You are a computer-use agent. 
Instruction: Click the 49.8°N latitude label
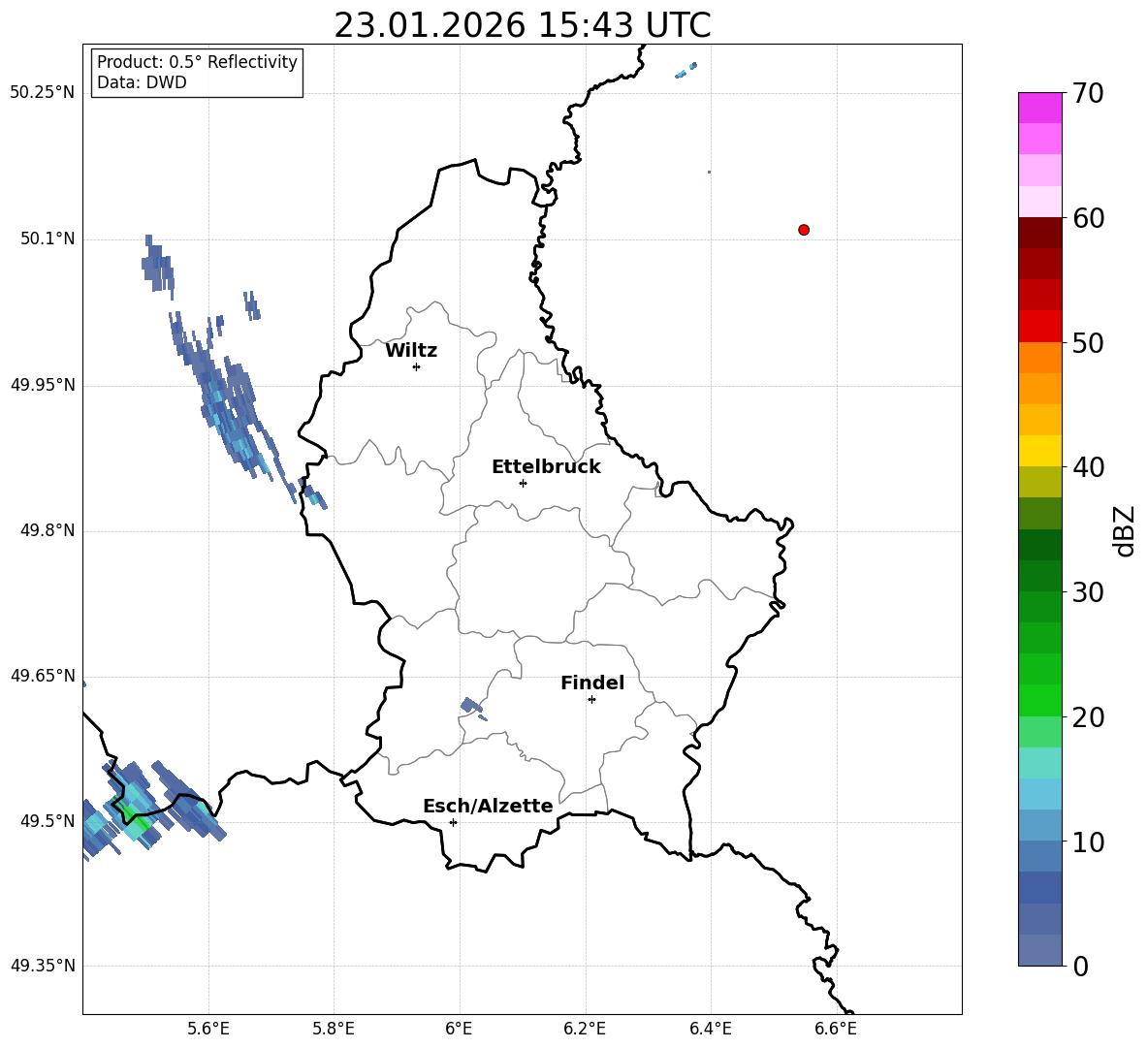click(x=48, y=530)
